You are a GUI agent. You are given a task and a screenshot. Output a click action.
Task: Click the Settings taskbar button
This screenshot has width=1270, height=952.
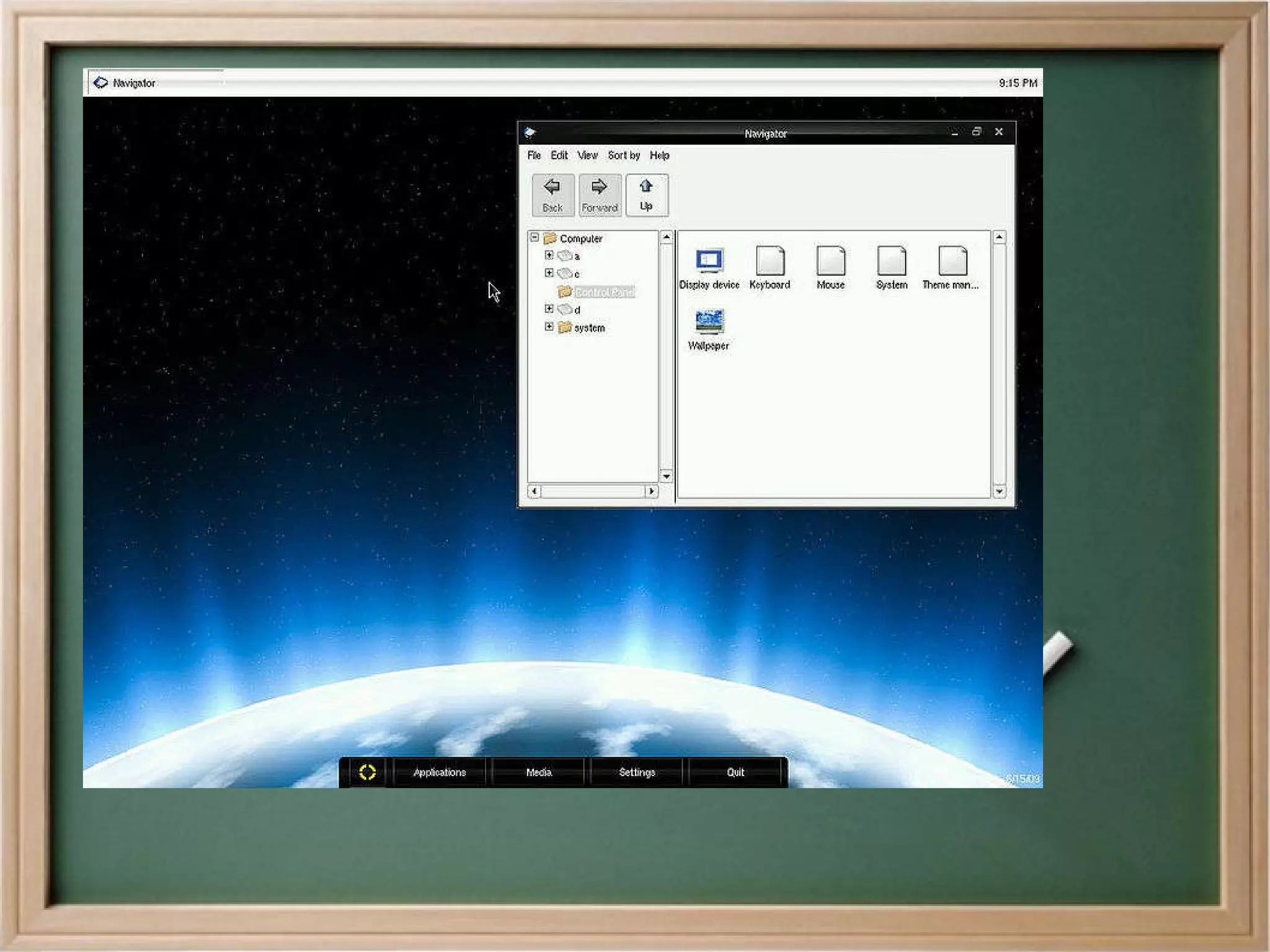tap(637, 772)
